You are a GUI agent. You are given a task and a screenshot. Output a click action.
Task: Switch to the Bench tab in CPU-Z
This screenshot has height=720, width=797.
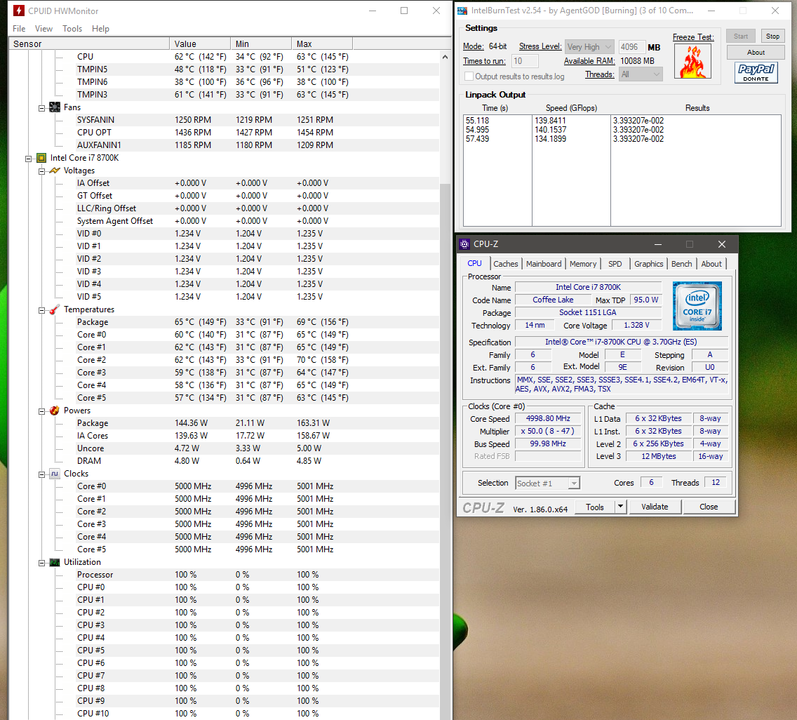point(681,264)
